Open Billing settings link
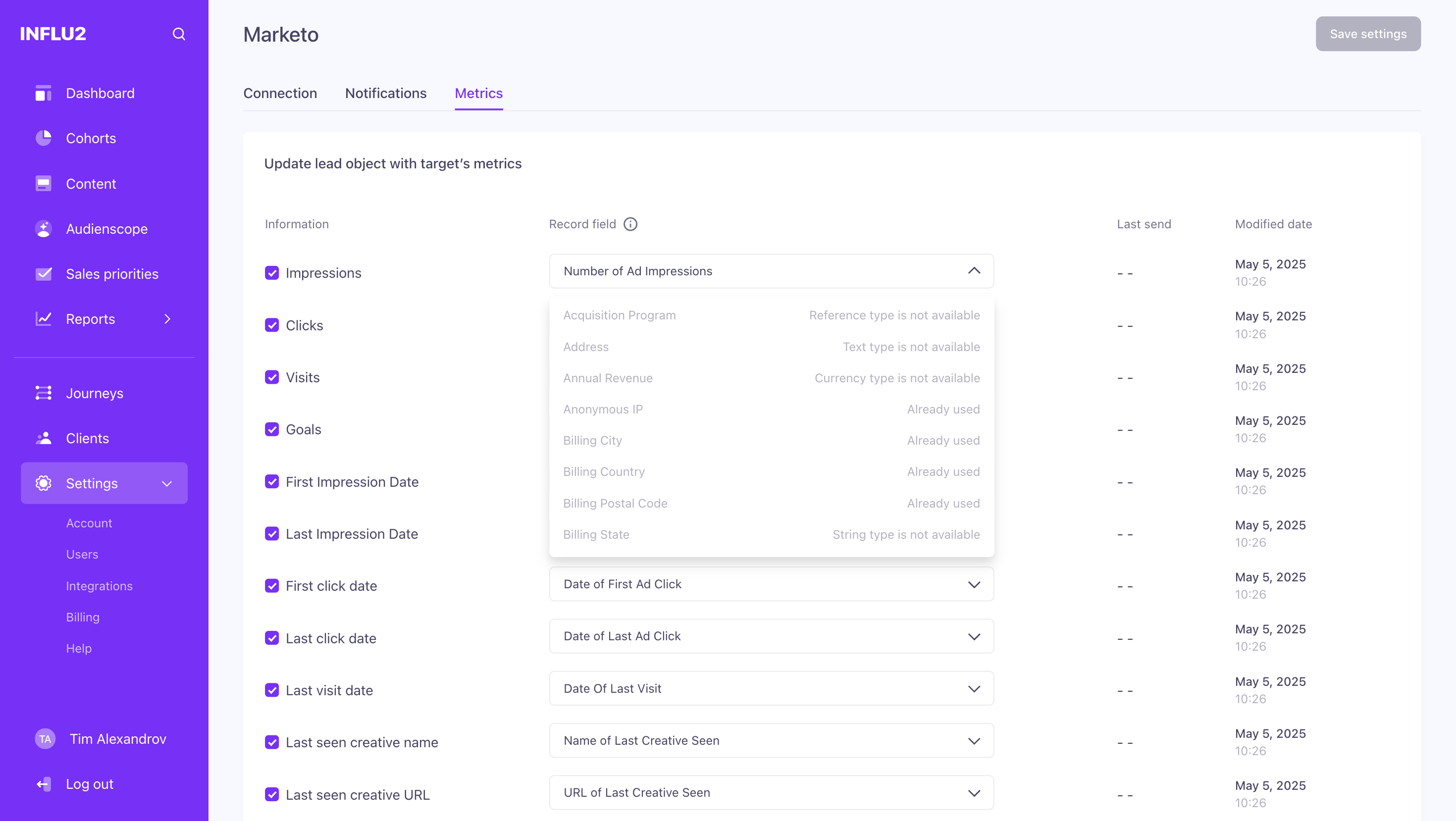Screen dimensions: 1456x821 (83, 617)
